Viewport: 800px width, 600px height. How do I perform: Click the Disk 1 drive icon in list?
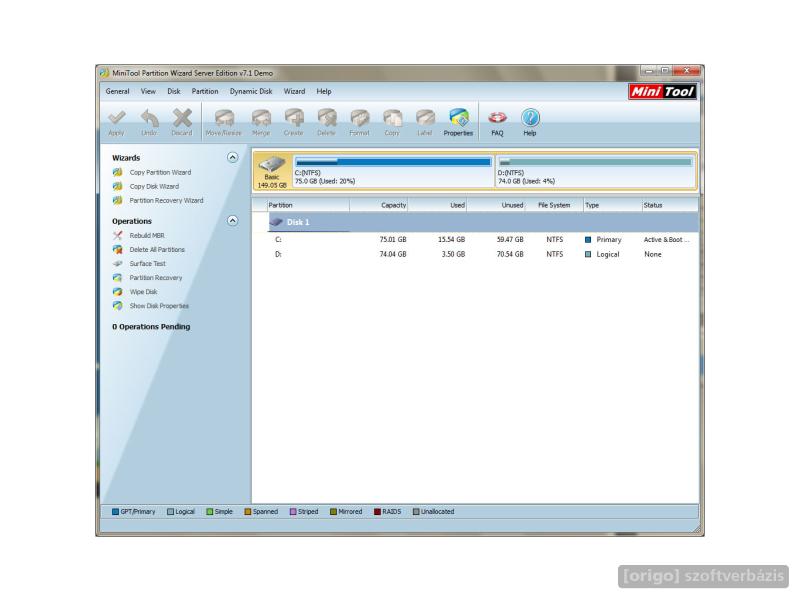pyautogui.click(x=276, y=222)
